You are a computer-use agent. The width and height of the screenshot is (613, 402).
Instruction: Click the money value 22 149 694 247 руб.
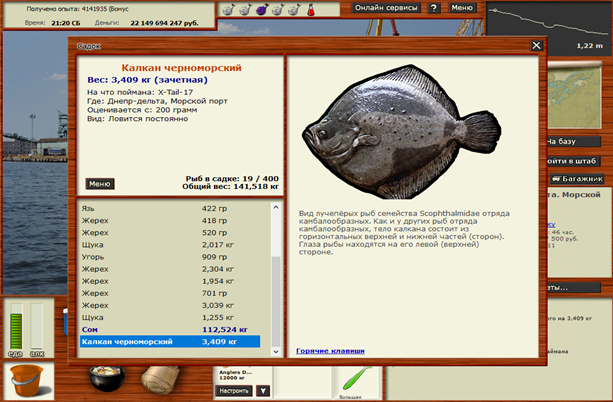click(x=164, y=23)
